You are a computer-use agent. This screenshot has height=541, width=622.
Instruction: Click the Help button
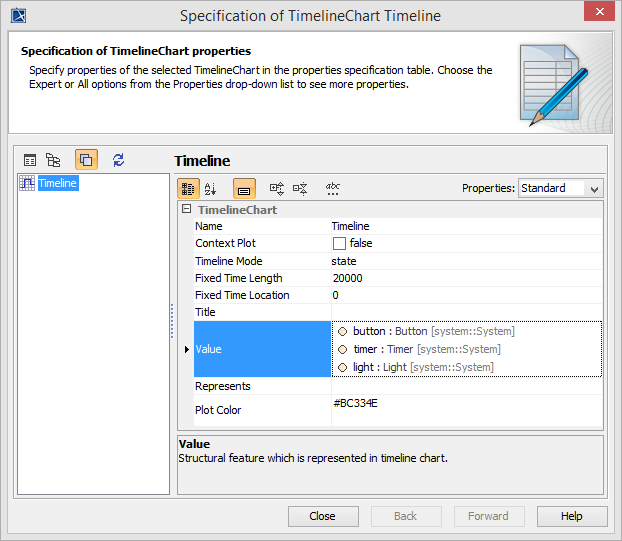572,516
